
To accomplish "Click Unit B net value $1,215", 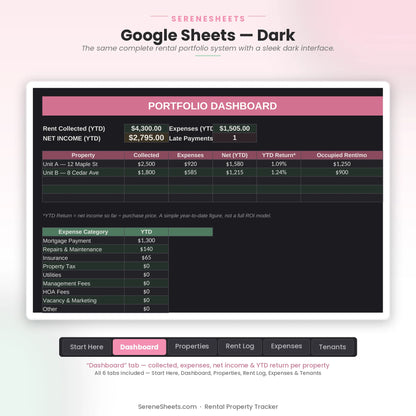I will pos(235,173).
